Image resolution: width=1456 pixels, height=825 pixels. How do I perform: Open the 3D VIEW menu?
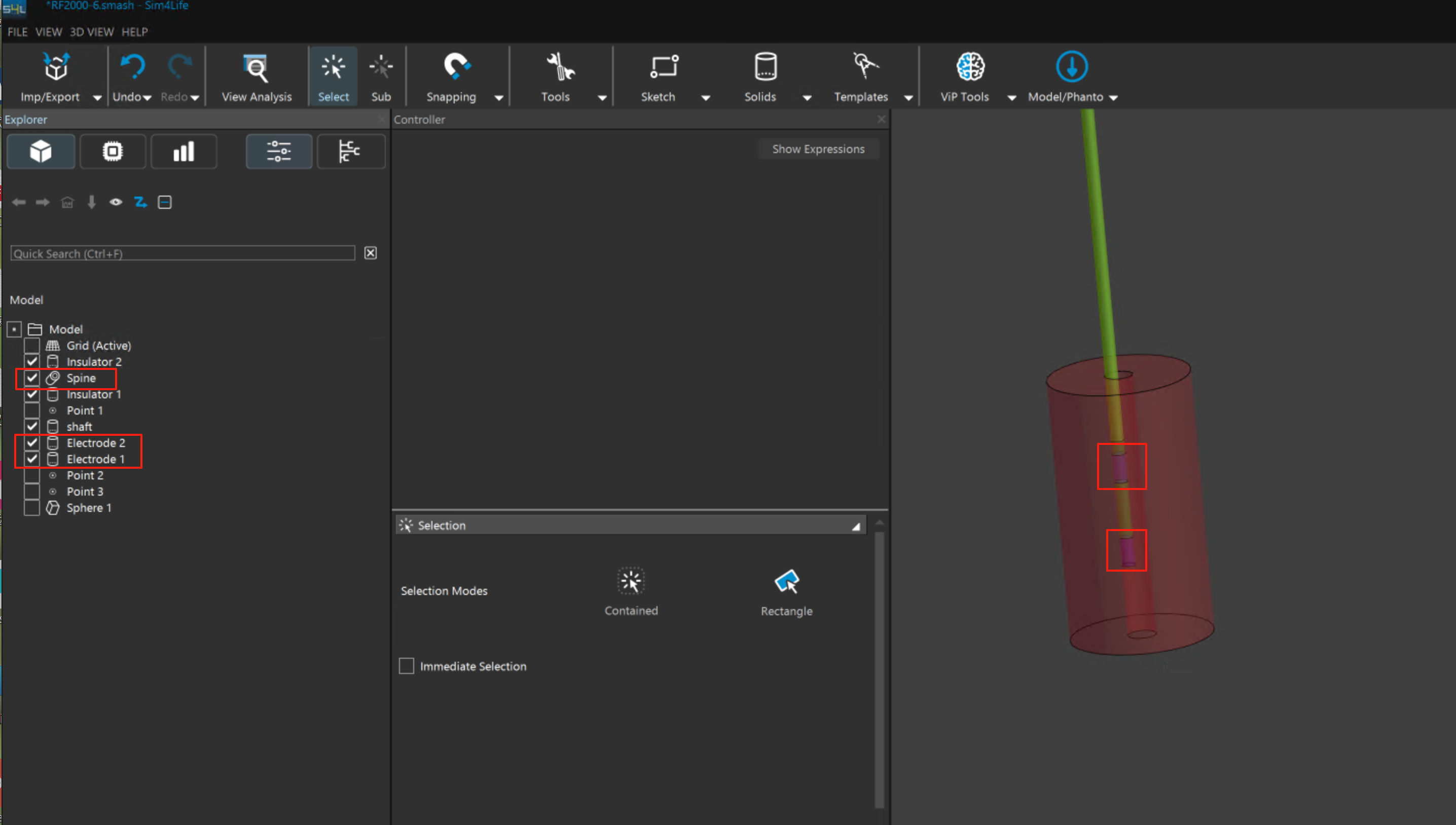[x=91, y=32]
